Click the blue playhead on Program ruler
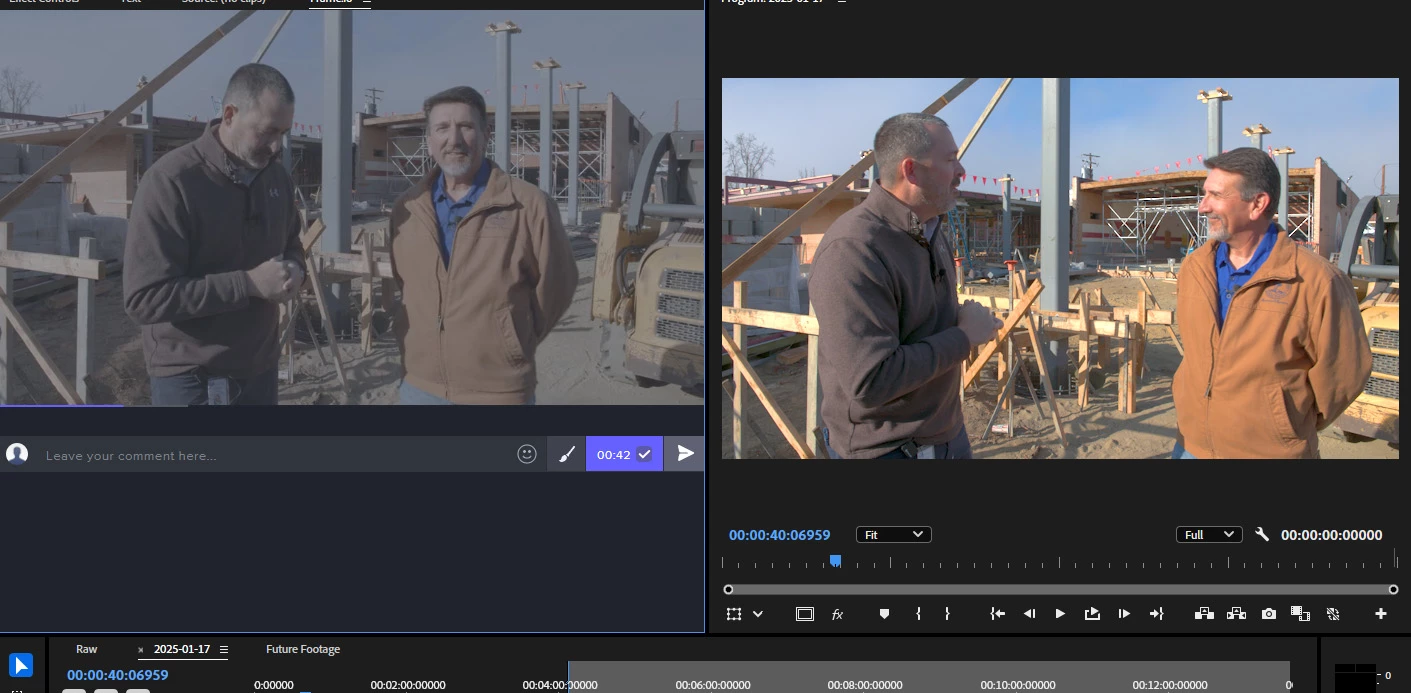The width and height of the screenshot is (1411, 693). pyautogui.click(x=835, y=561)
